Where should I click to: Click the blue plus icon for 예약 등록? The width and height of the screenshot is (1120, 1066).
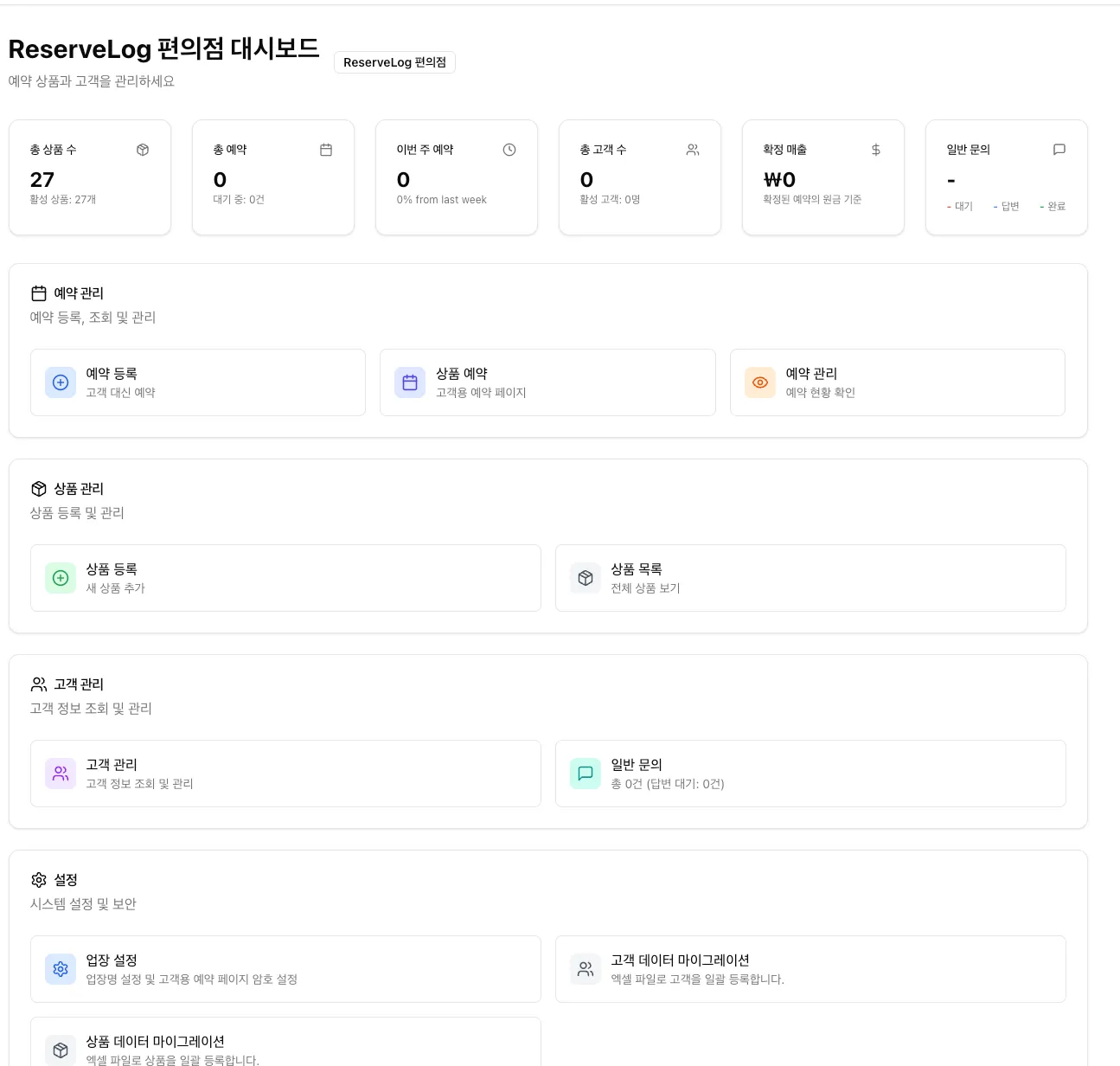[61, 382]
